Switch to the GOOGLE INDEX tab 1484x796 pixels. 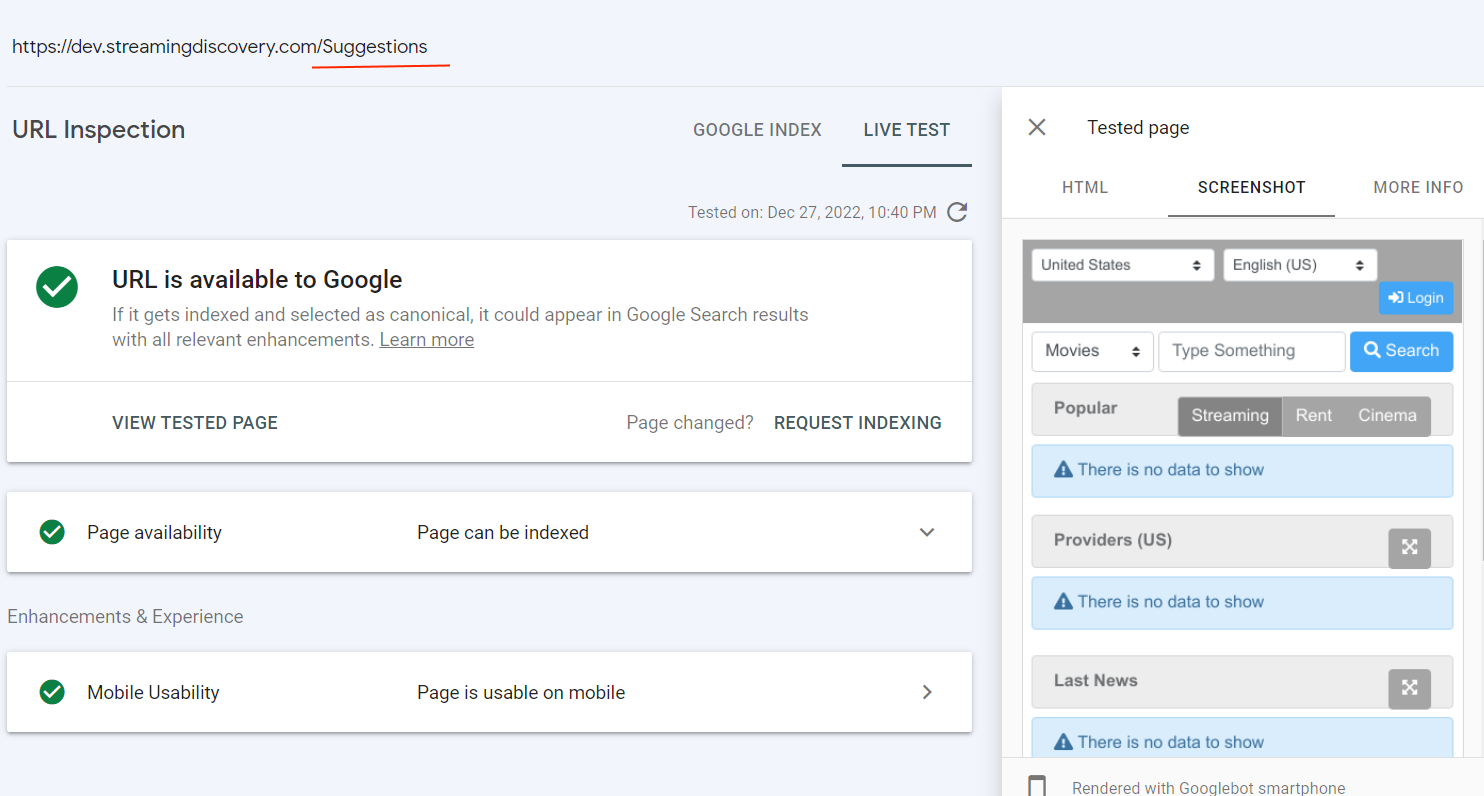point(757,129)
